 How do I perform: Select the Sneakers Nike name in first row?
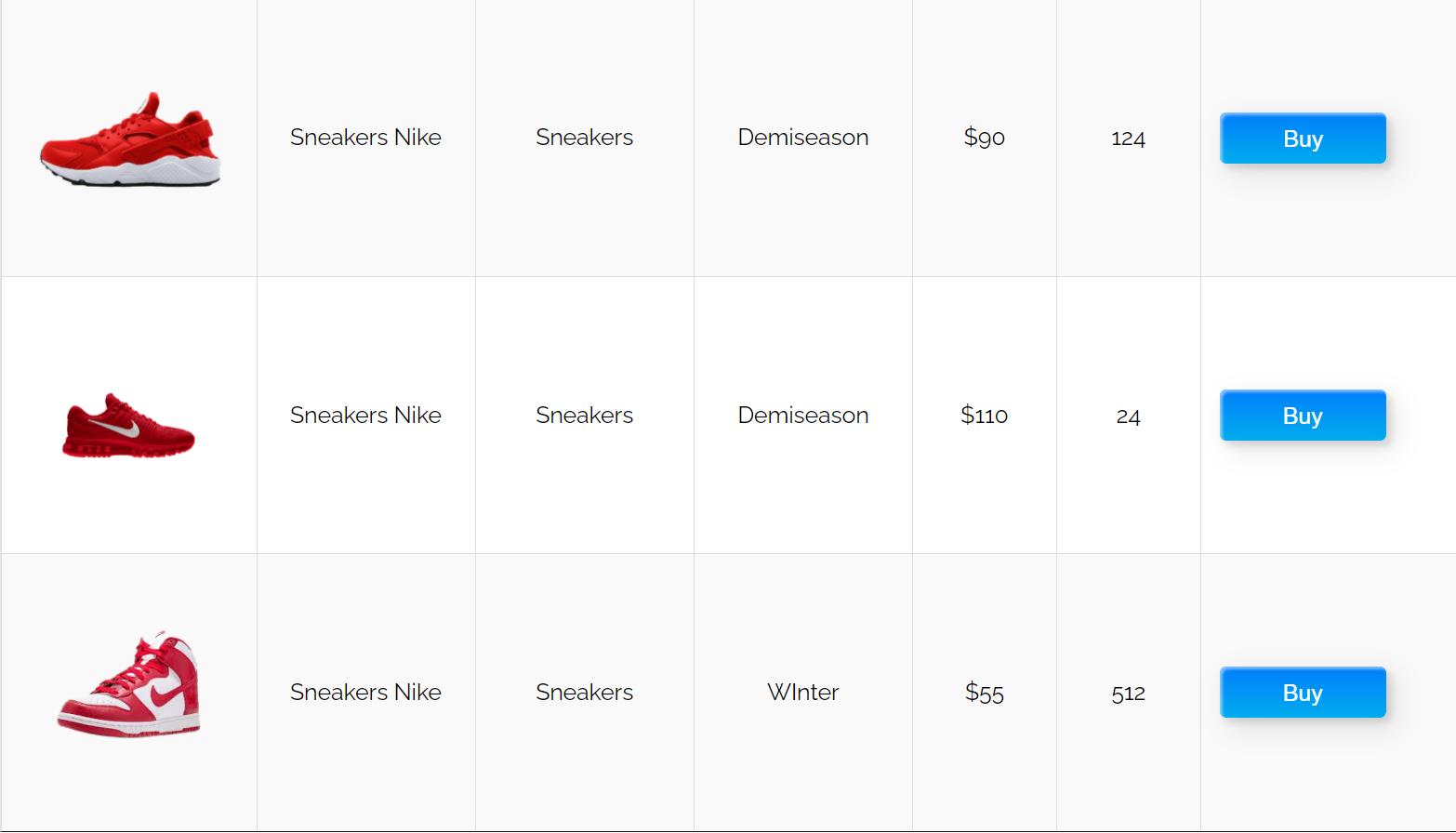click(x=365, y=138)
